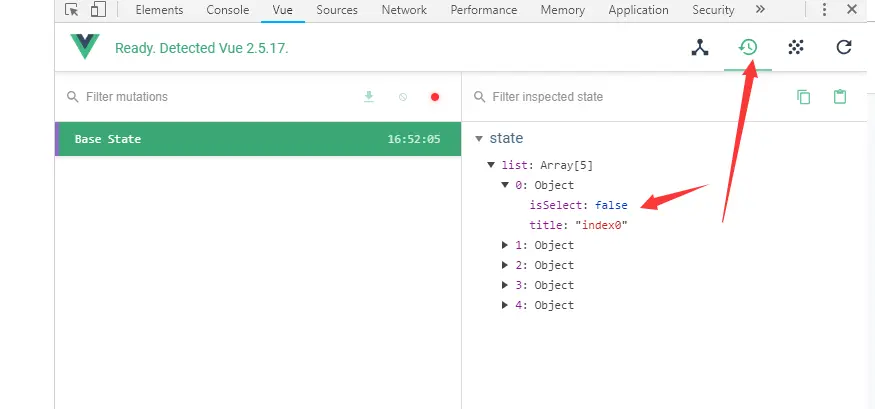875x409 pixels.
Task: Collapse the state tree root
Action: click(479, 139)
